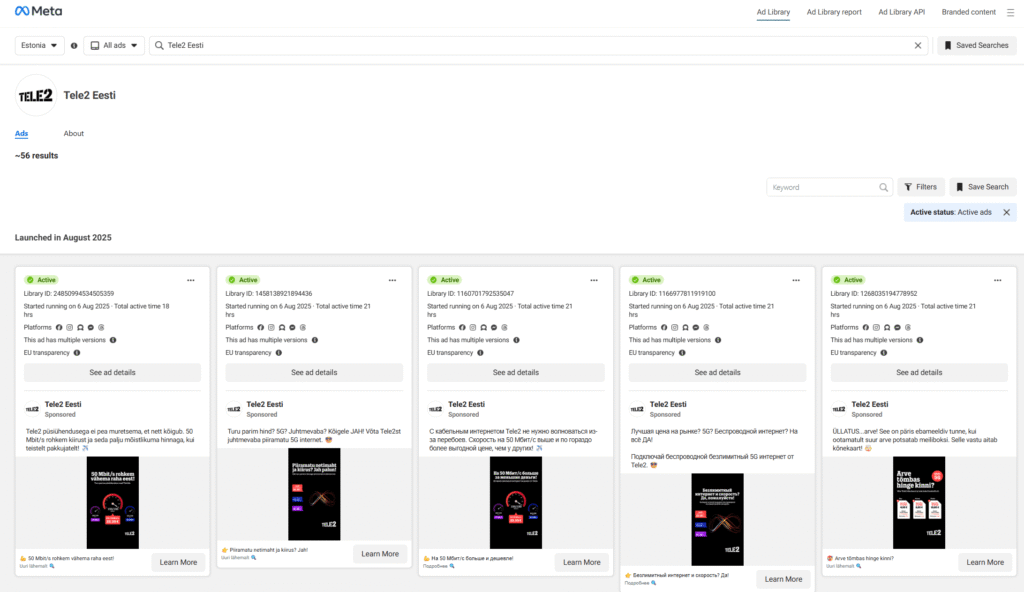Viewport: 1024px width, 592px height.
Task: Open the three-dot menu for ad 1268035194778952
Action: (x=997, y=280)
